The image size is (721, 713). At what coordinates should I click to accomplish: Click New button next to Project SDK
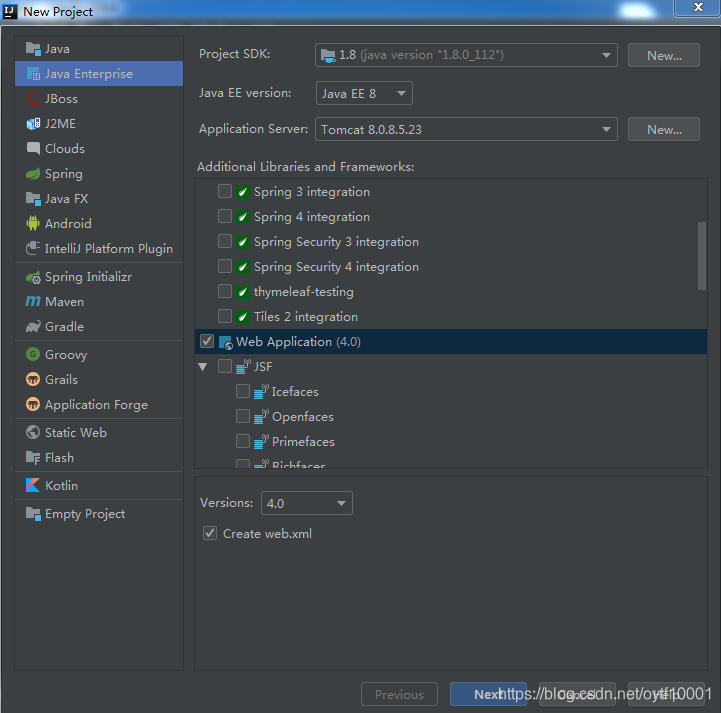(x=664, y=55)
